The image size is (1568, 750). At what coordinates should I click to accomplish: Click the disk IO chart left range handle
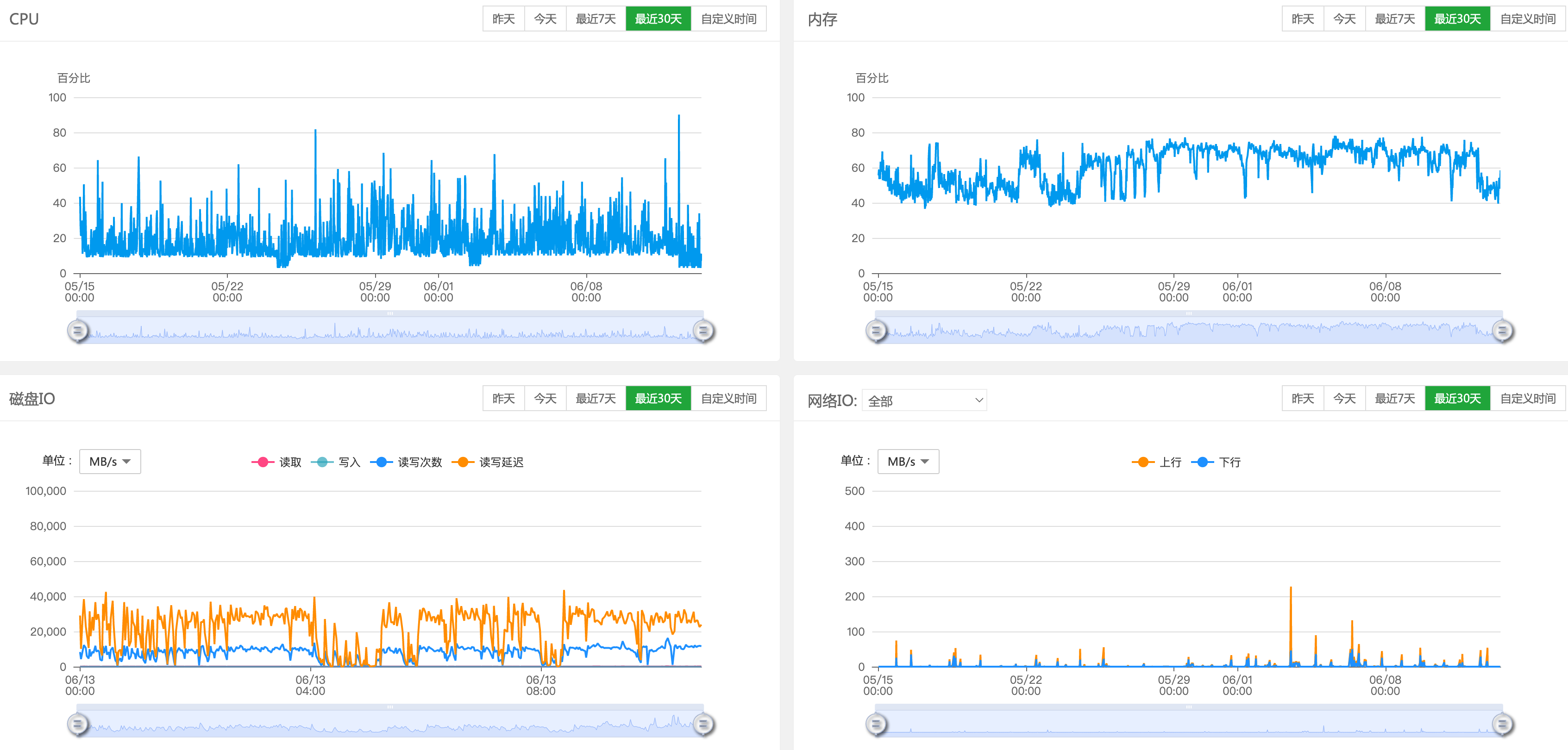point(77,724)
